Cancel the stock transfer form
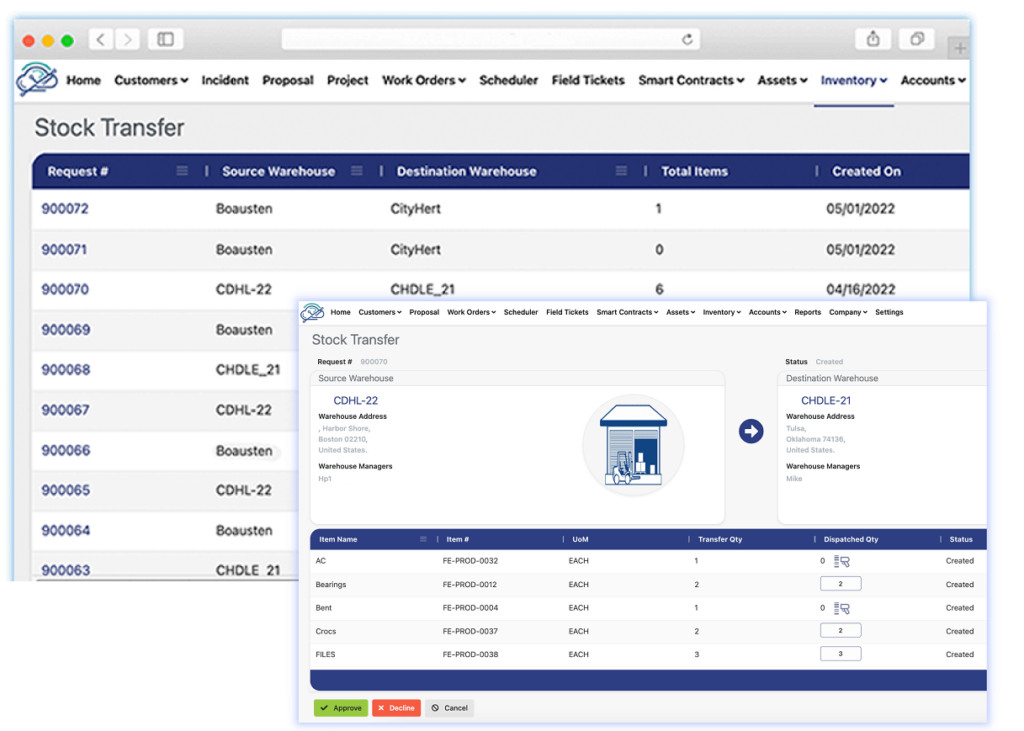The width and height of the screenshot is (1024, 731). tap(450, 707)
